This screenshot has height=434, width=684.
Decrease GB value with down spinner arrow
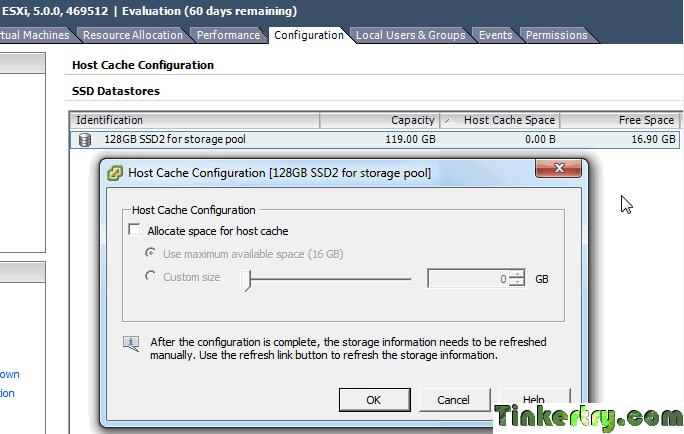point(517,283)
